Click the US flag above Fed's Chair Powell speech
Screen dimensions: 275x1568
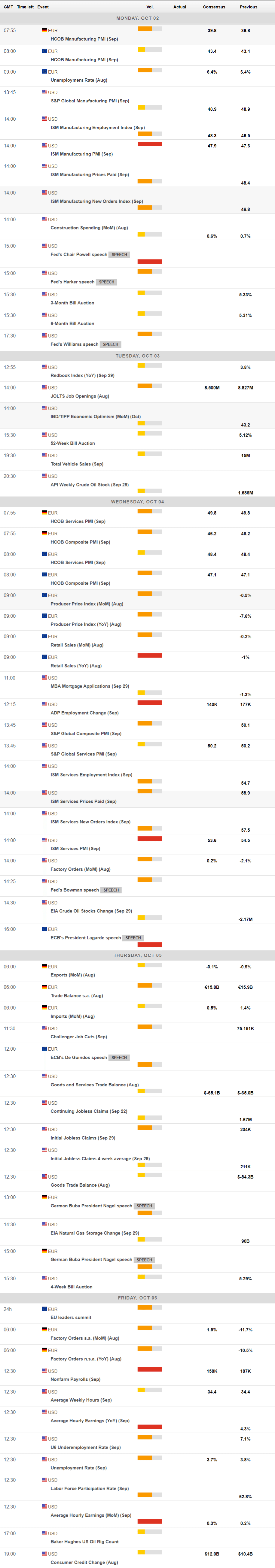click(x=44, y=246)
